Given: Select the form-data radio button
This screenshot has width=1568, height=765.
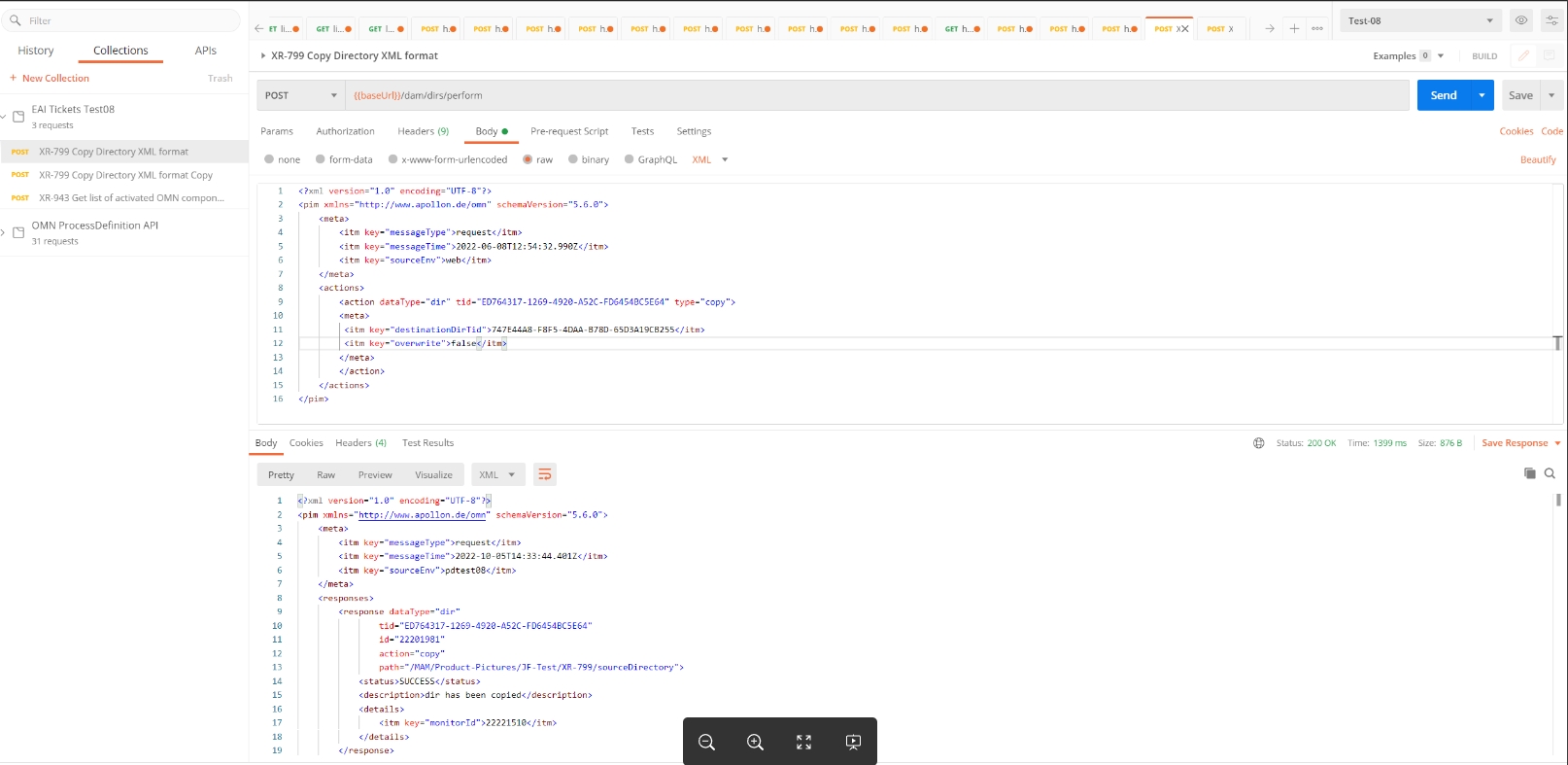Looking at the screenshot, I should click(x=321, y=159).
